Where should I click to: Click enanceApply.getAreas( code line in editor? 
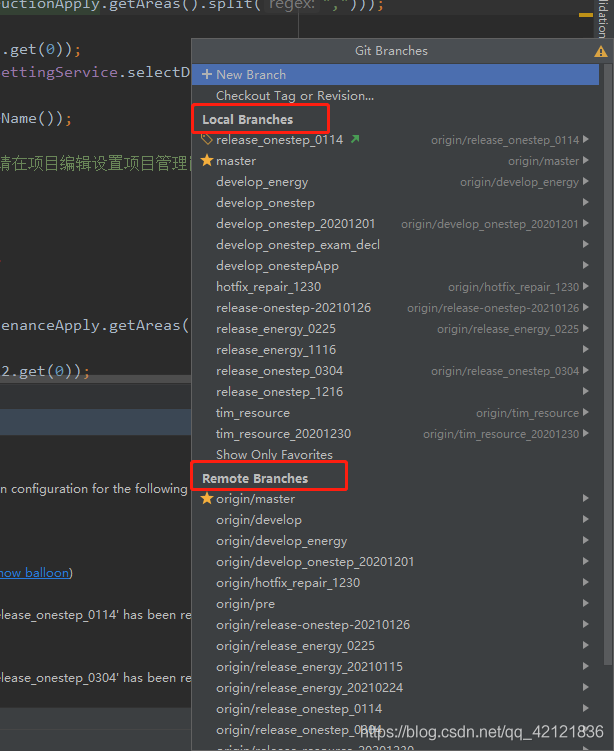[95, 326]
